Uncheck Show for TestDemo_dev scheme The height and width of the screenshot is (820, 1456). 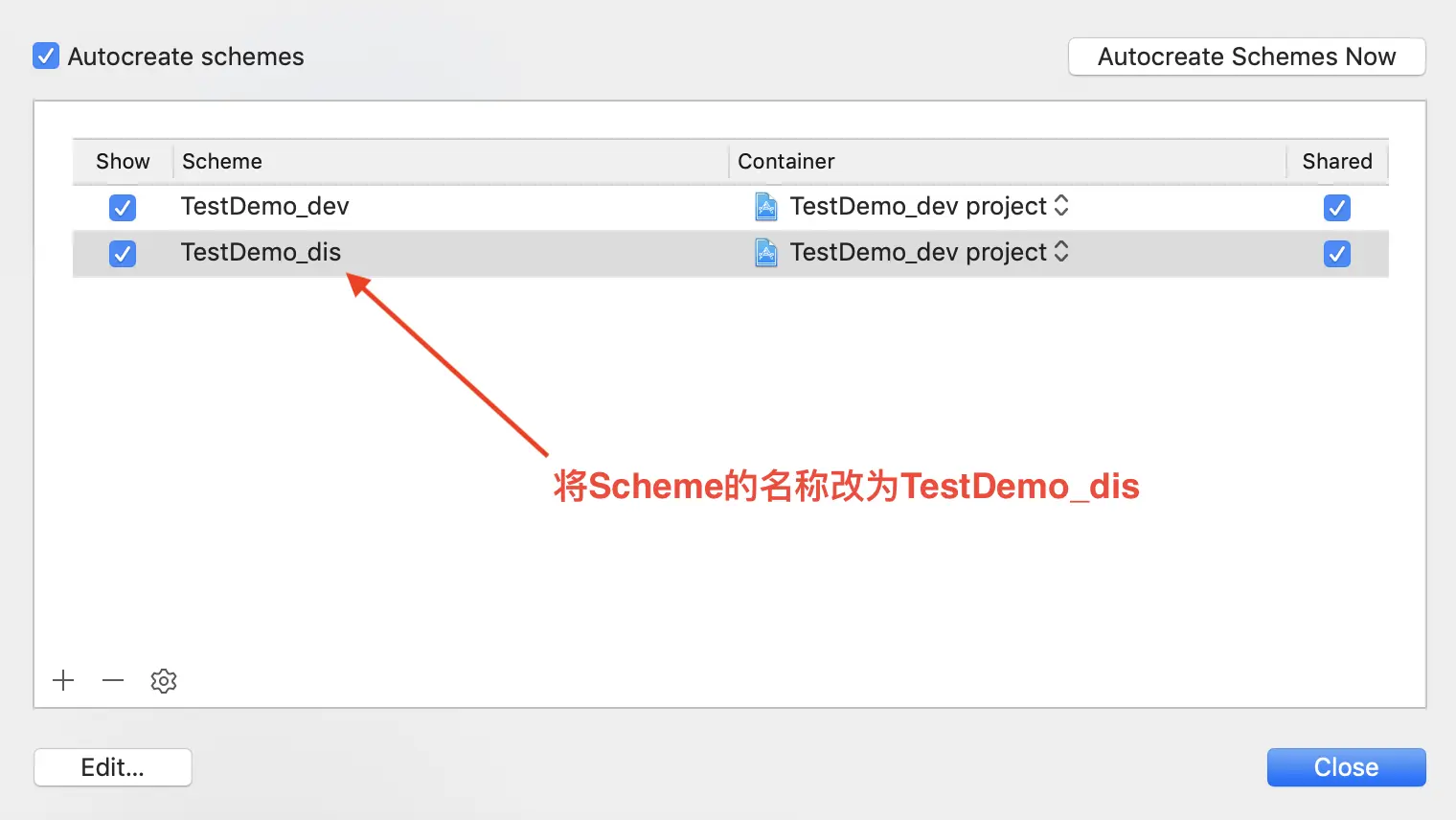point(123,208)
